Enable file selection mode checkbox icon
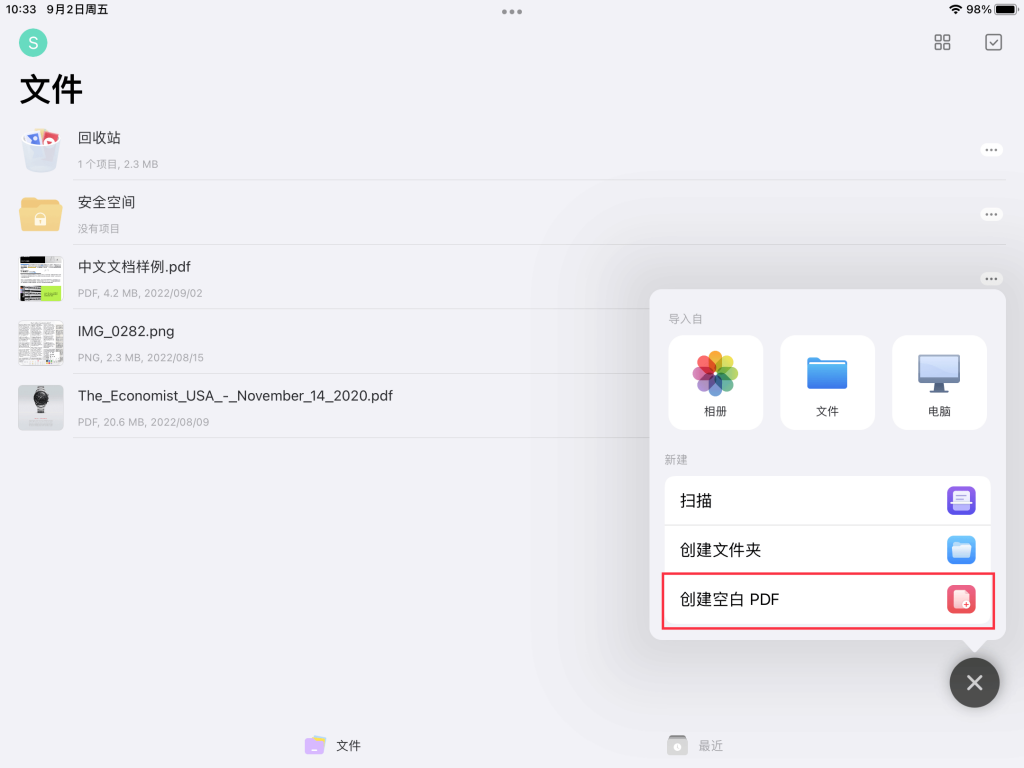 993,42
